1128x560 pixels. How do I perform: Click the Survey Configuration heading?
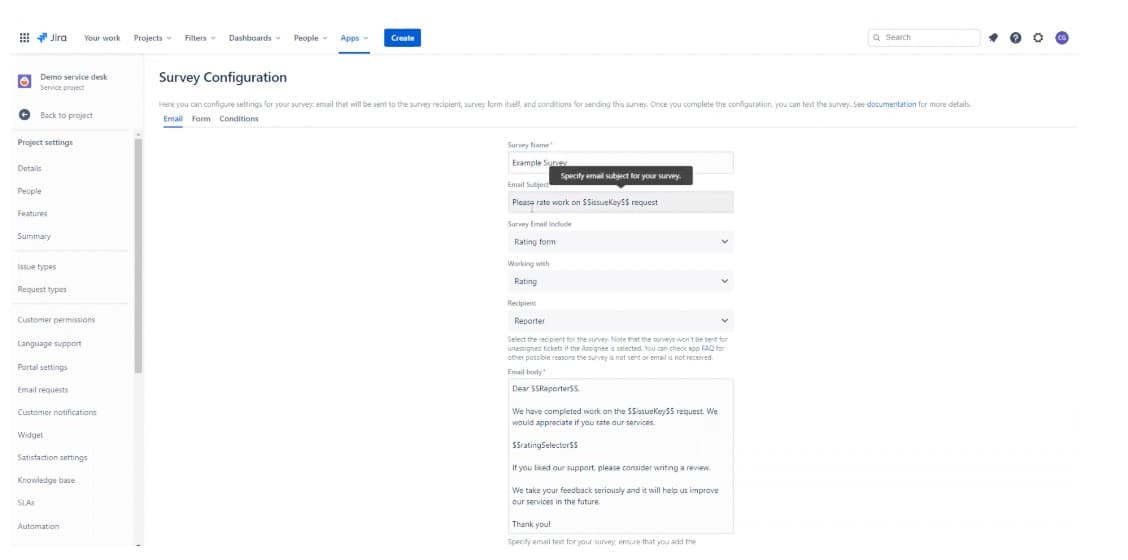[x=223, y=78]
